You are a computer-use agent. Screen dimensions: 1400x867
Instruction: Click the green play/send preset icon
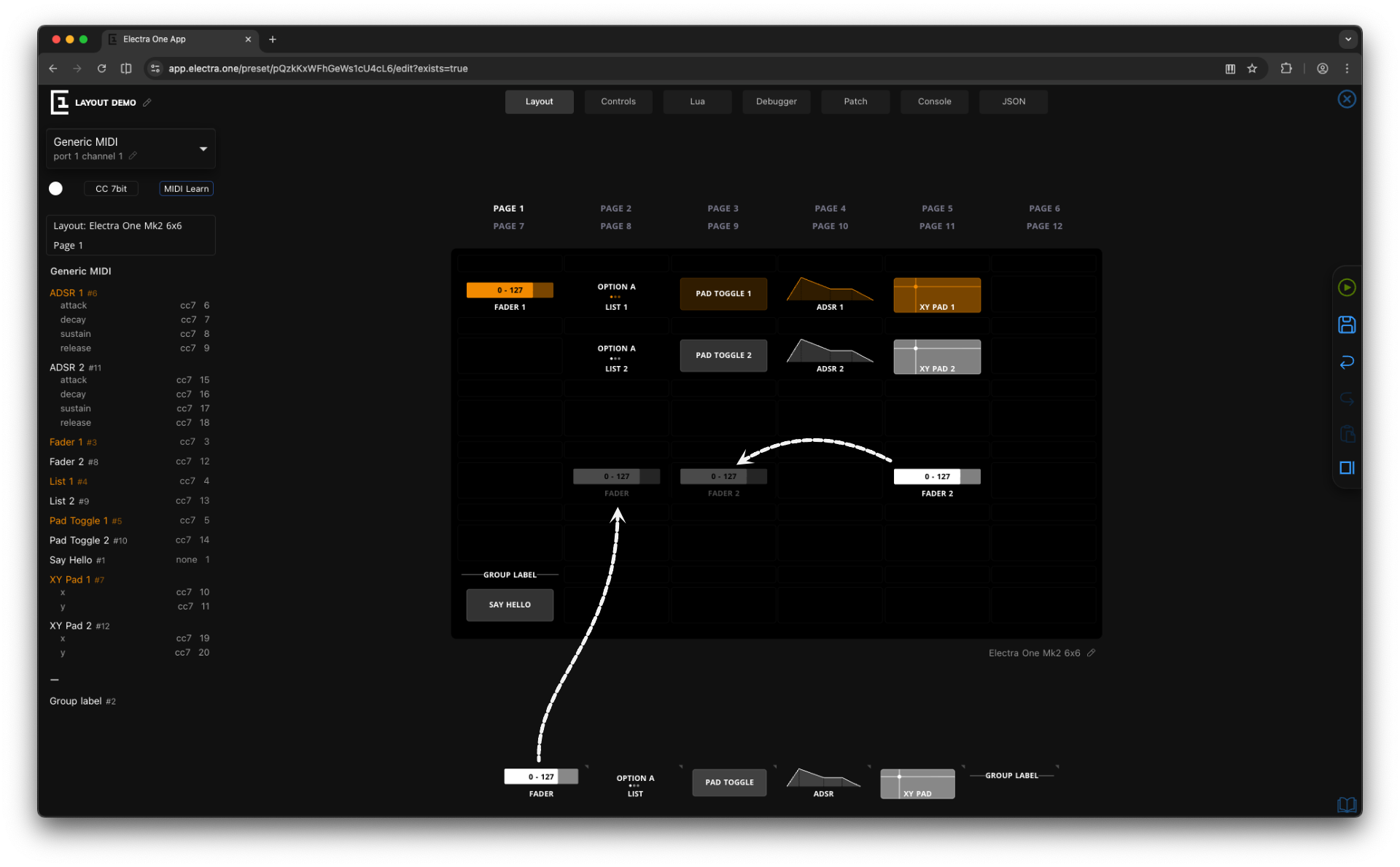(1346, 287)
